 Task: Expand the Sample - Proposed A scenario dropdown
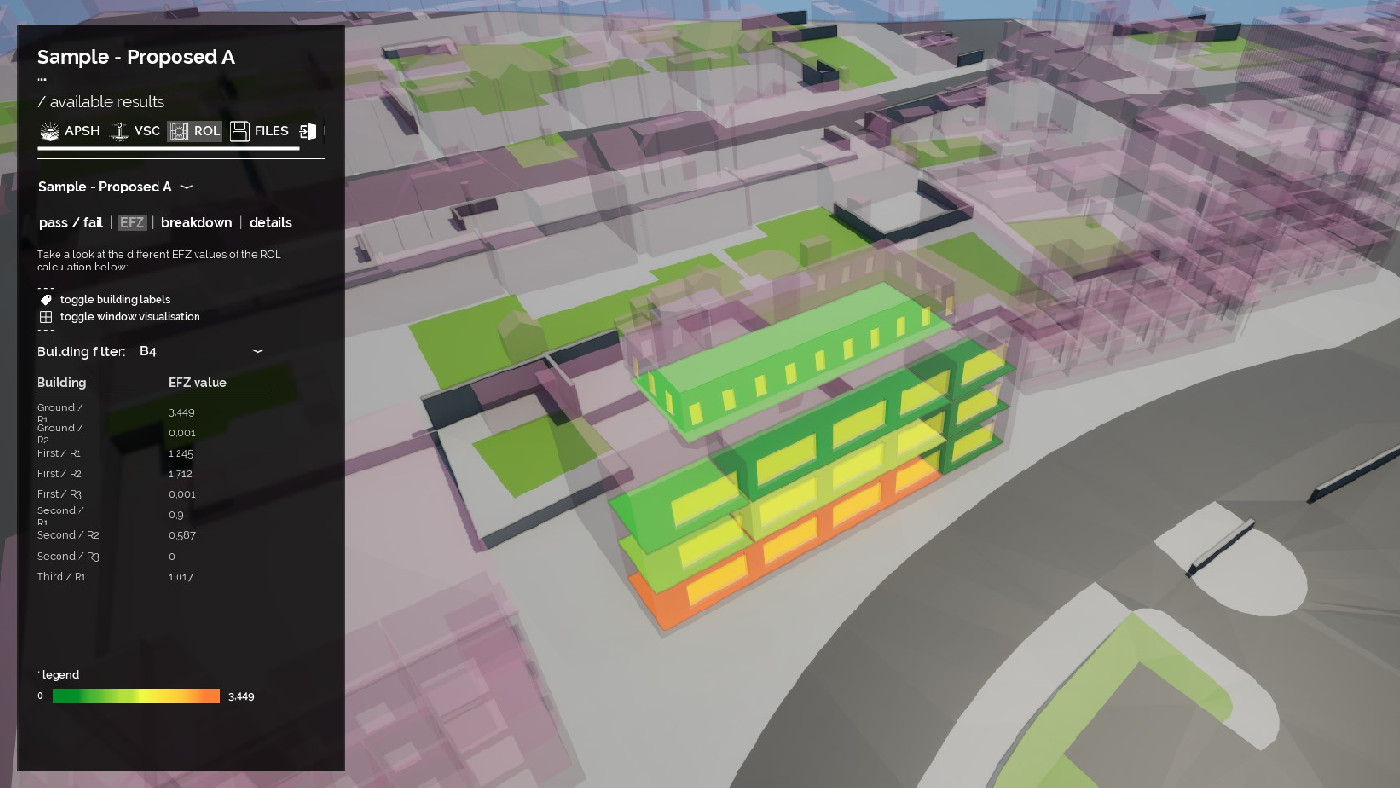click(x=186, y=187)
